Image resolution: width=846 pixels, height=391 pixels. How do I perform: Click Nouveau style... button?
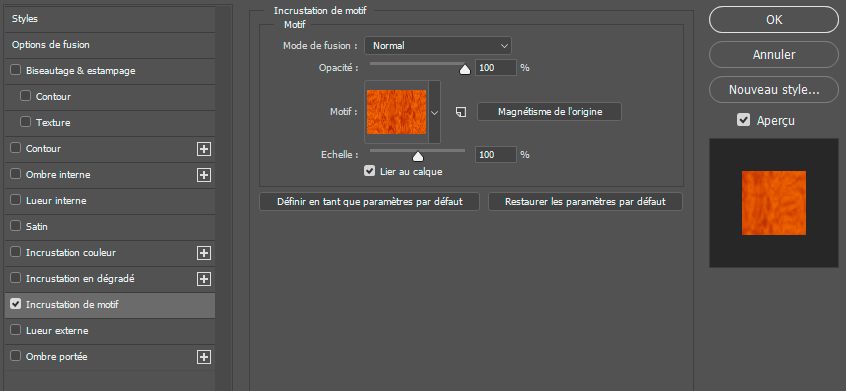[774, 90]
